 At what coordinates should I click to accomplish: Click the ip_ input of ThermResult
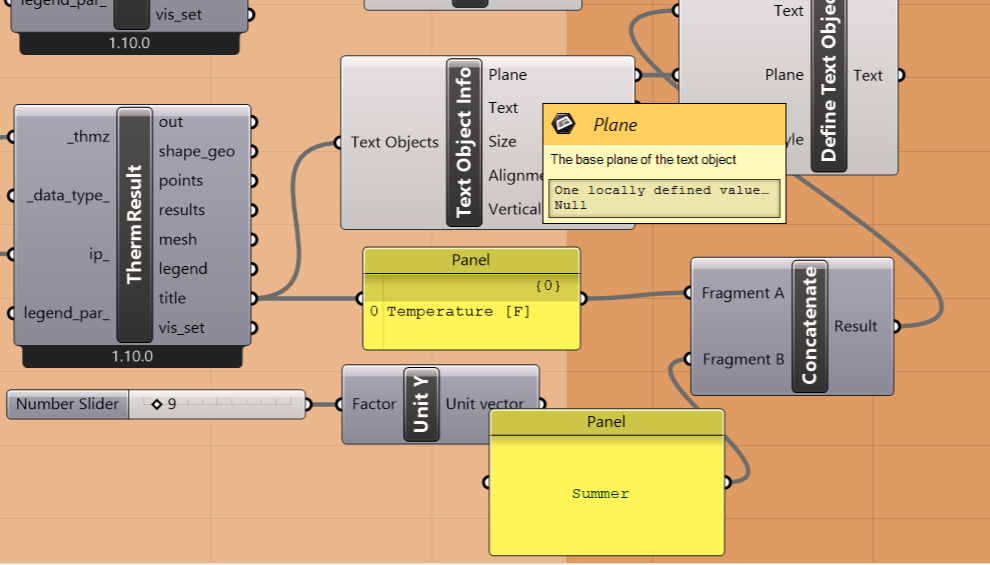(99, 254)
